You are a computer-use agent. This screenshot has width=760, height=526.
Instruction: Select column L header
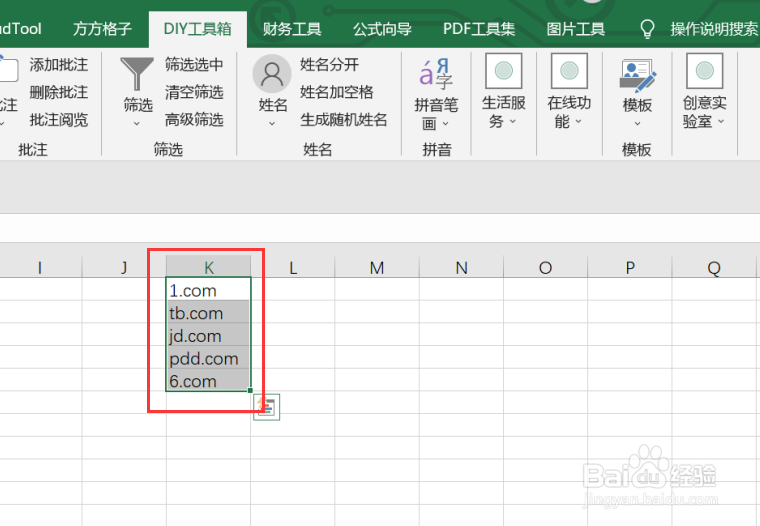(x=293, y=267)
